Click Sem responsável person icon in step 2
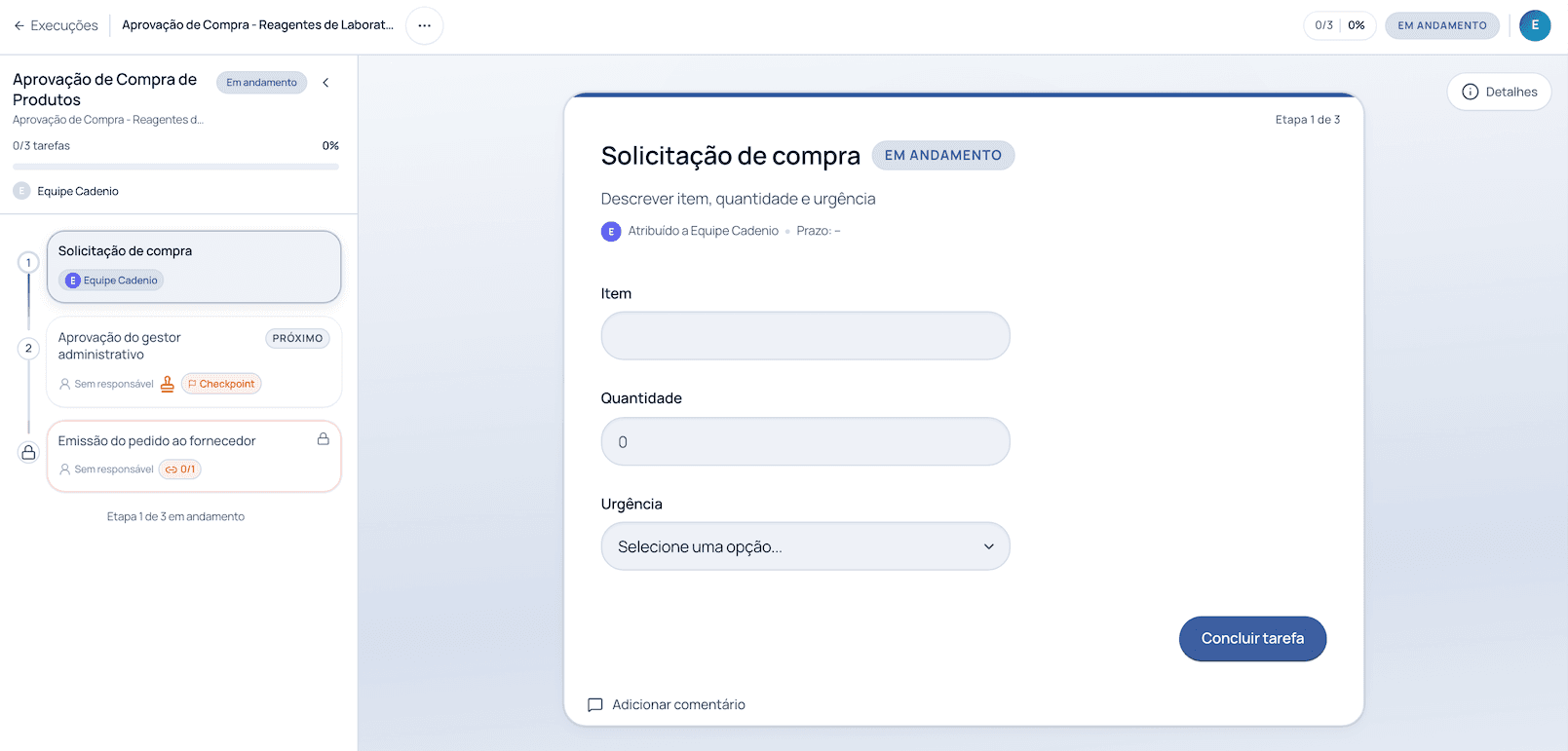This screenshot has width=1568, height=751. click(x=65, y=384)
